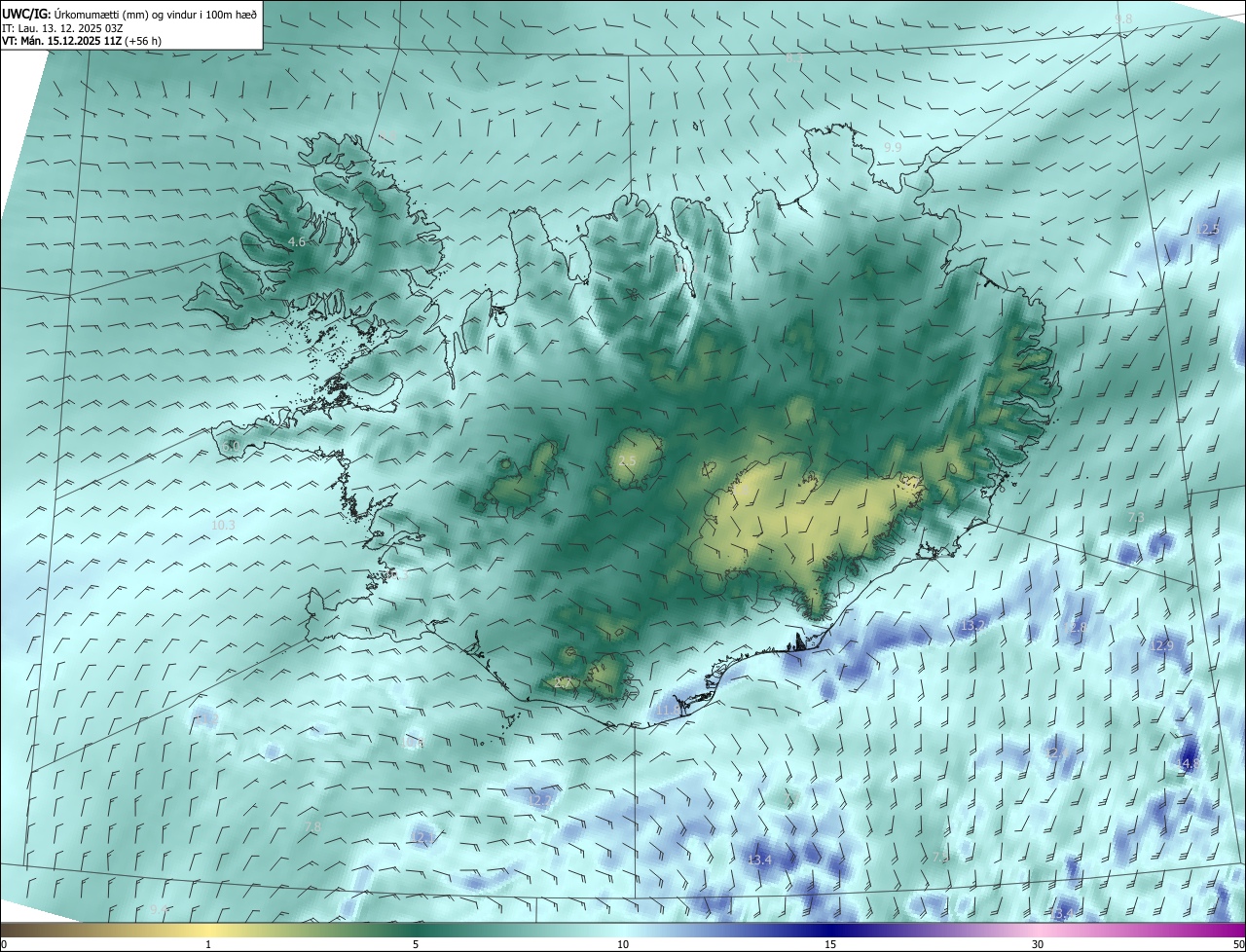Select the 15 tick on the colour scale
Viewport: 1246px width, 952px height.
(830, 944)
